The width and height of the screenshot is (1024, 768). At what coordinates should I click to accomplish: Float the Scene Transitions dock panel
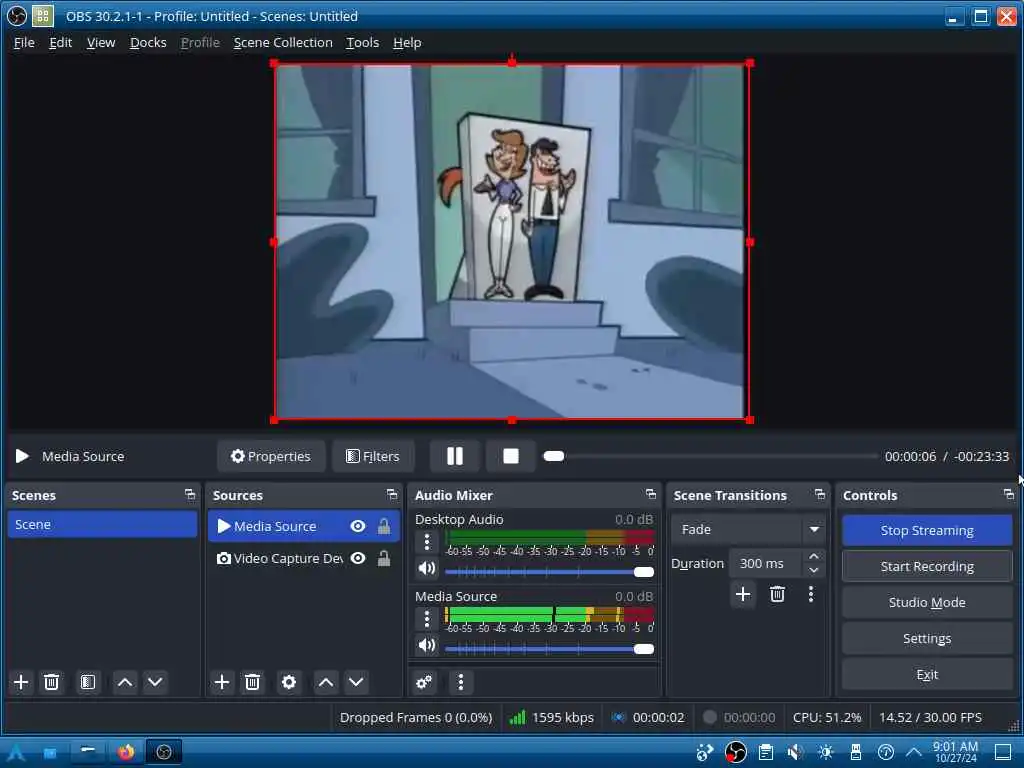pos(820,494)
